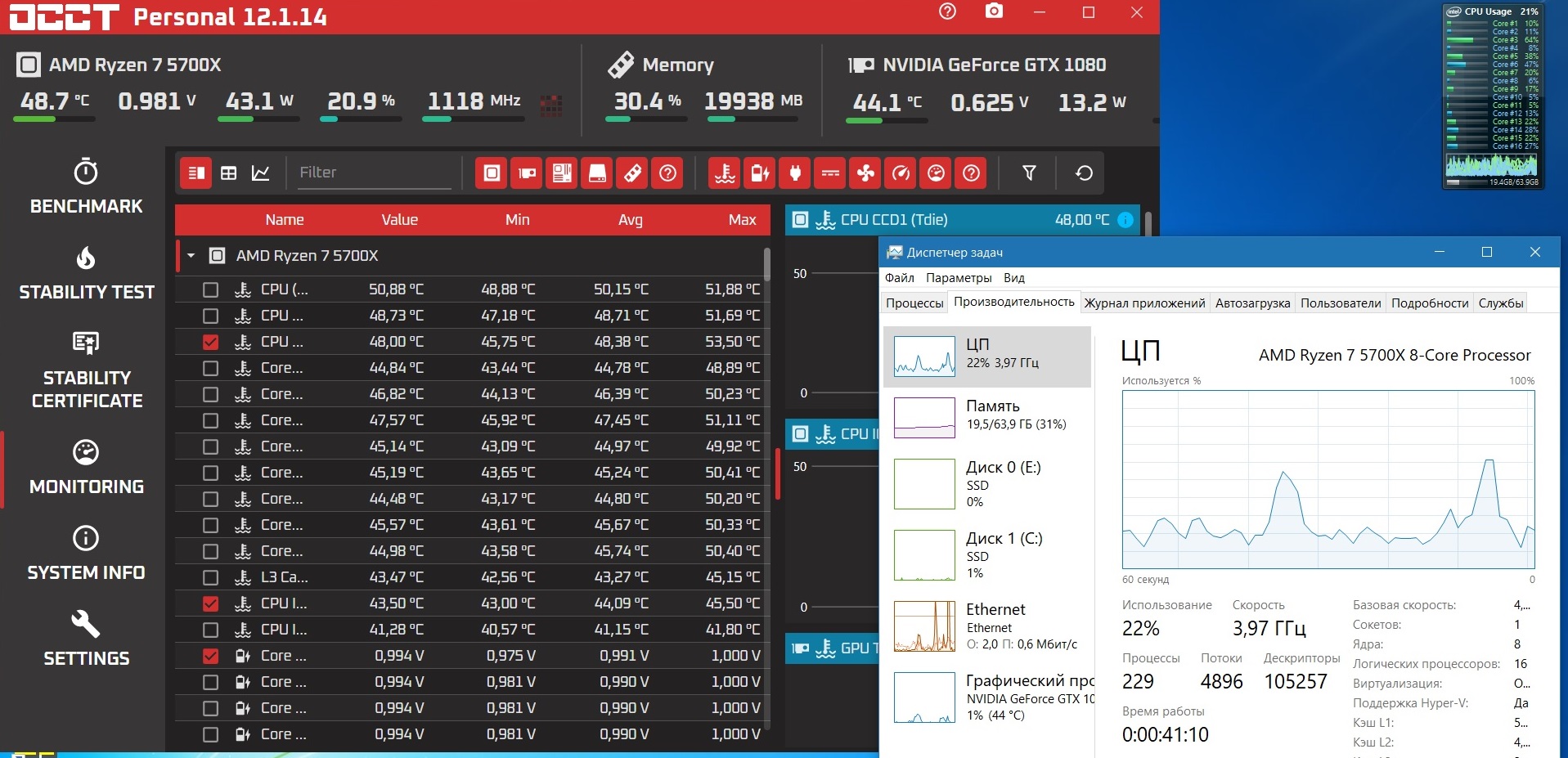This screenshot has width=1568, height=758.
Task: Open the SYSTEM INFO section
Action: click(x=86, y=554)
